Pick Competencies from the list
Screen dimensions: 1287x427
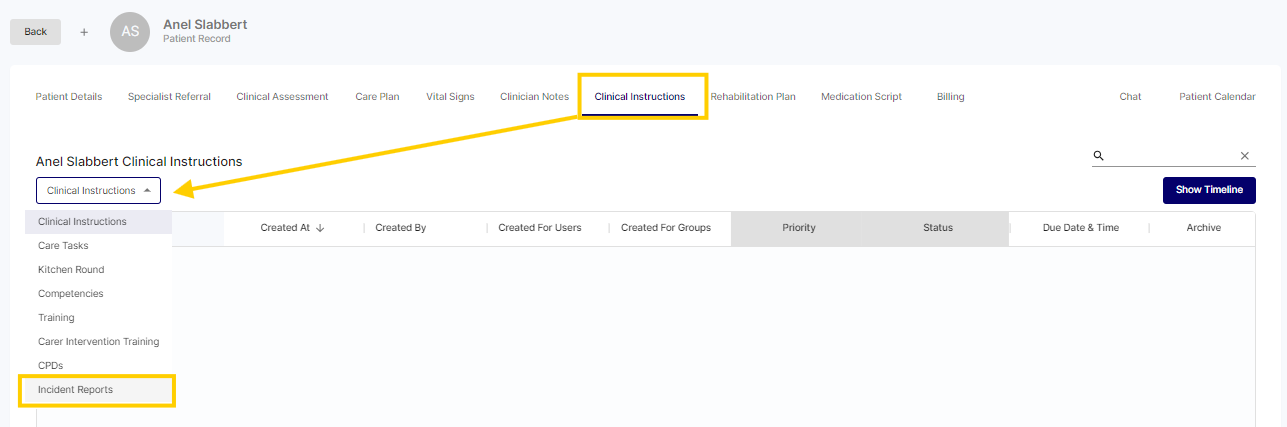click(70, 294)
